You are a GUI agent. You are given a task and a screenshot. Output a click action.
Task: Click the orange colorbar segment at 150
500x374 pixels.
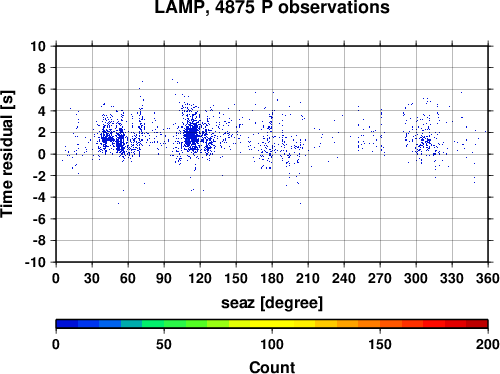380,324
